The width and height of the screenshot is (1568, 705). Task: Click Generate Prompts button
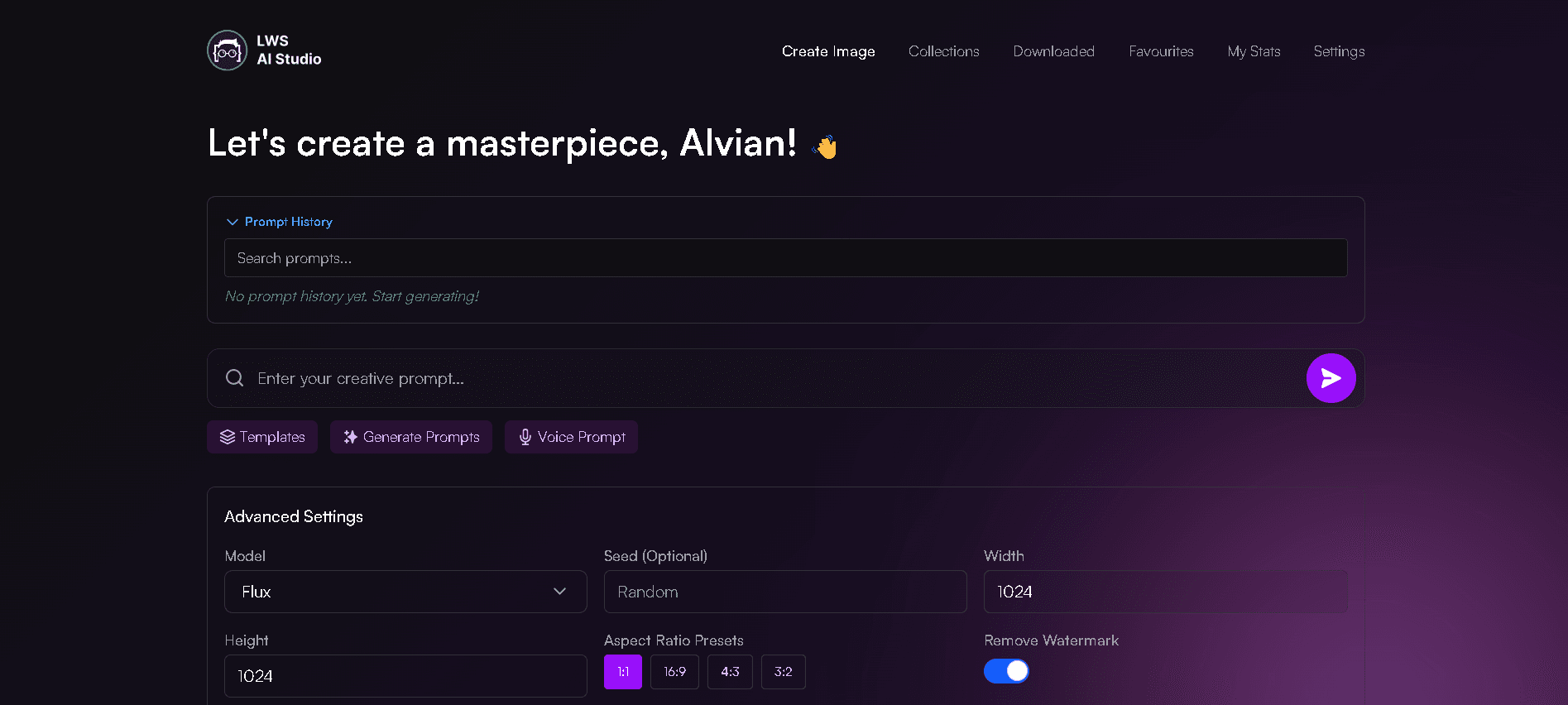point(411,437)
